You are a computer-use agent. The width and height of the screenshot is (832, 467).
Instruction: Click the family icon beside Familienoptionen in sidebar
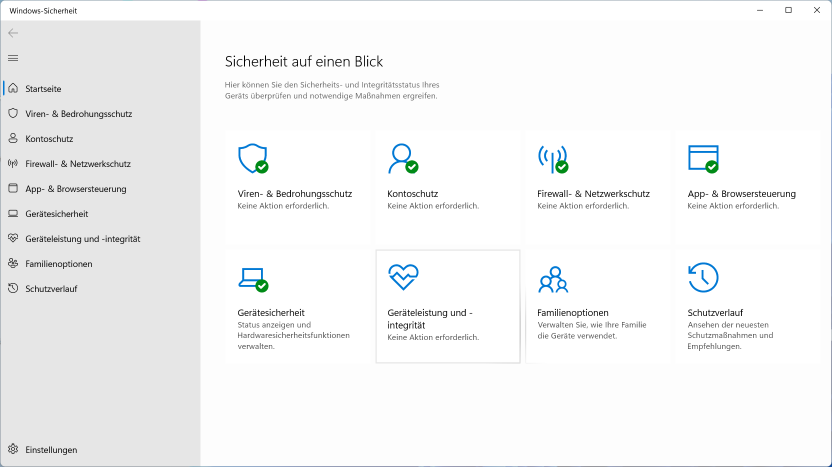pos(13,263)
